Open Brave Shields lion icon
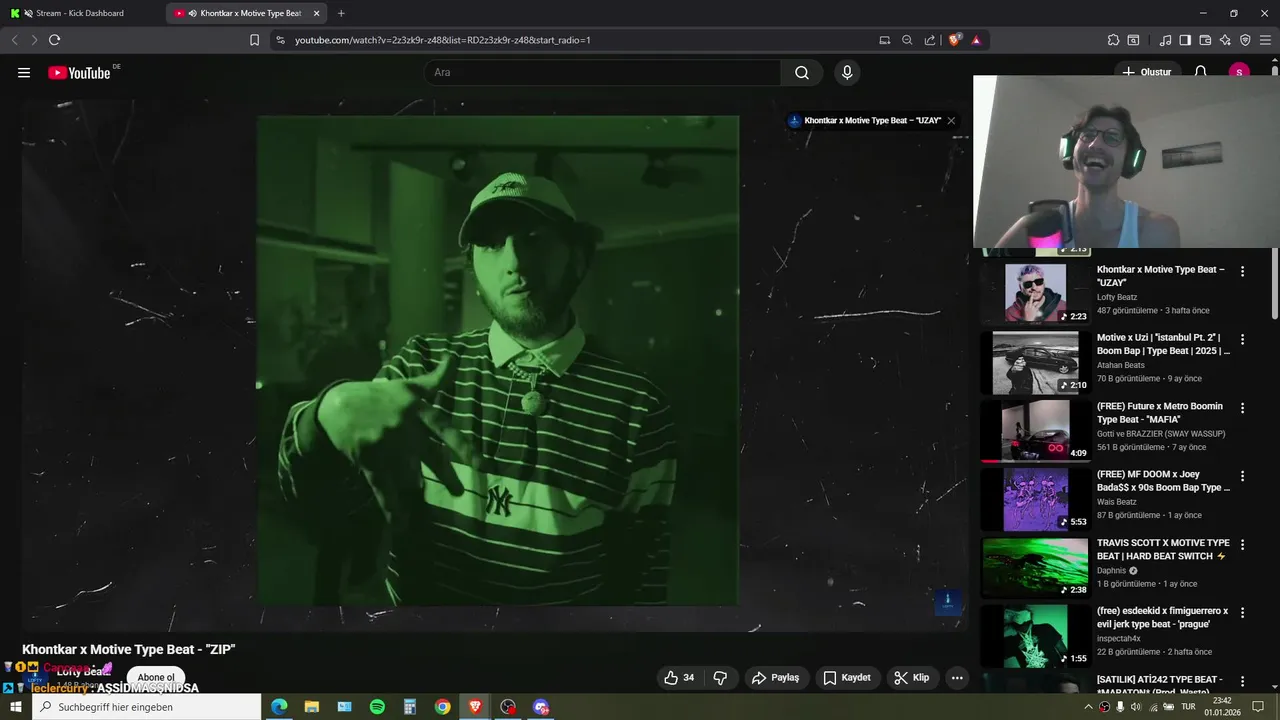The width and height of the screenshot is (1280, 720). pyautogui.click(x=954, y=40)
